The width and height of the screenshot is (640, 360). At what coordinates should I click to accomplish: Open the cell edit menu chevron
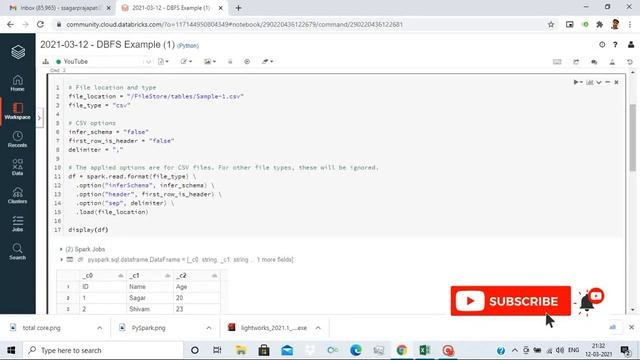599,82
